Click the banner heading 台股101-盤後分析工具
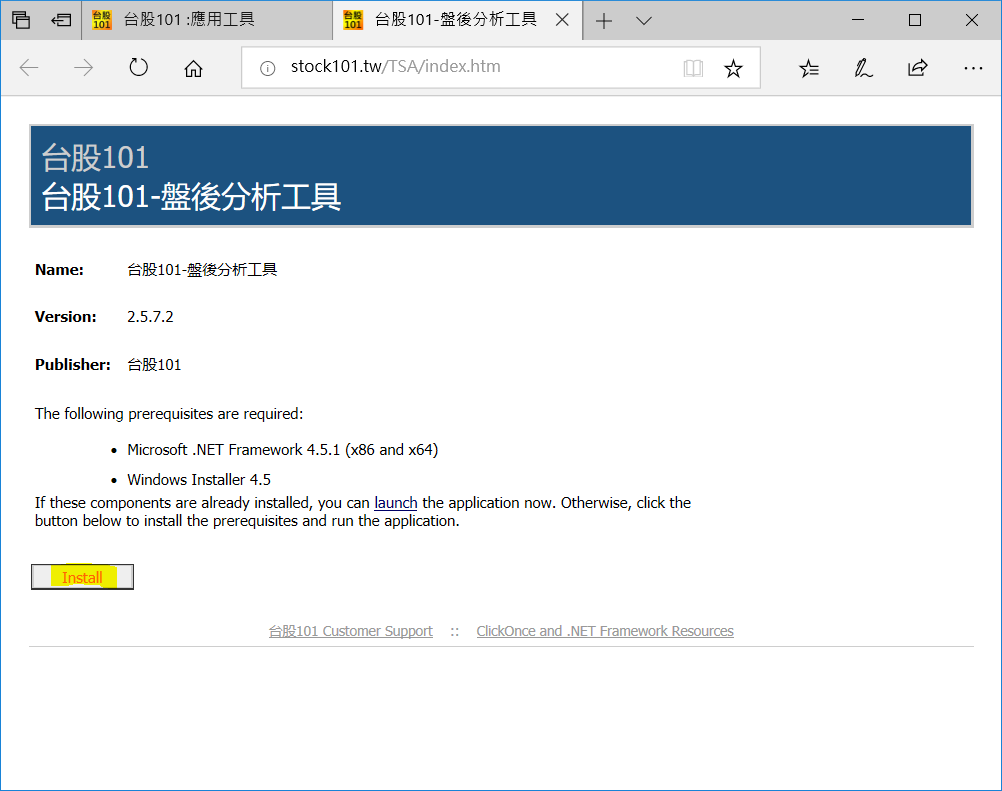1002x791 pixels. tap(191, 196)
